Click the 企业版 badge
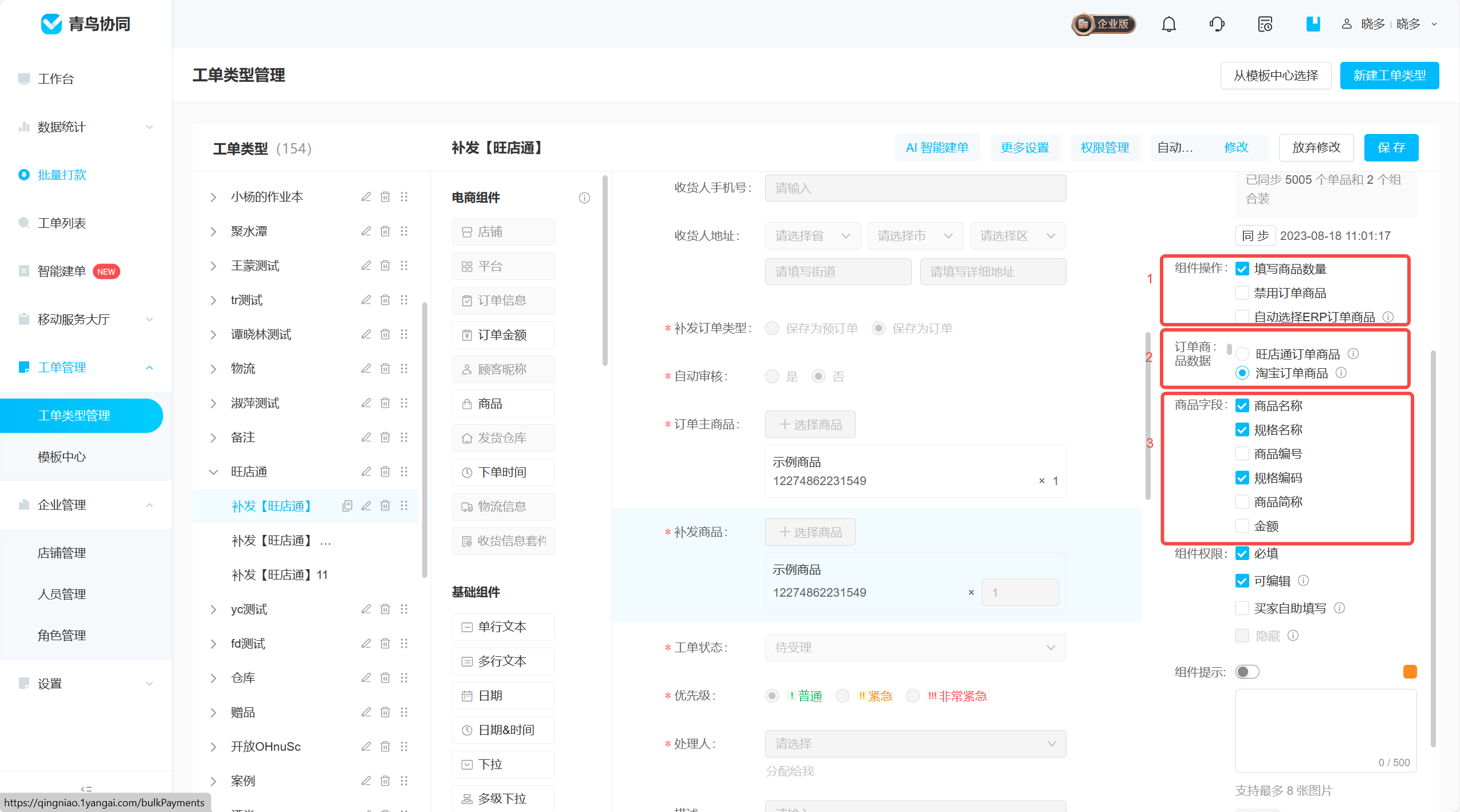Viewport: 1460px width, 812px height. (x=1103, y=24)
